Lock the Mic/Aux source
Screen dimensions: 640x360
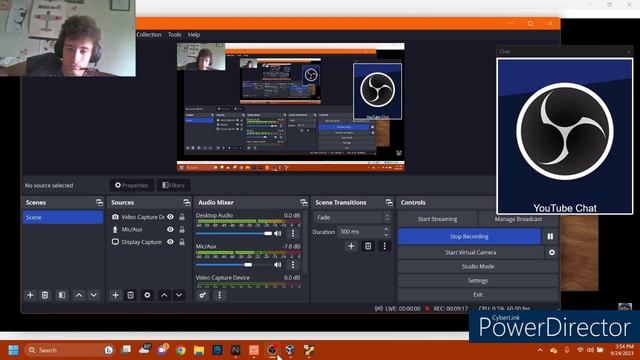coord(182,229)
